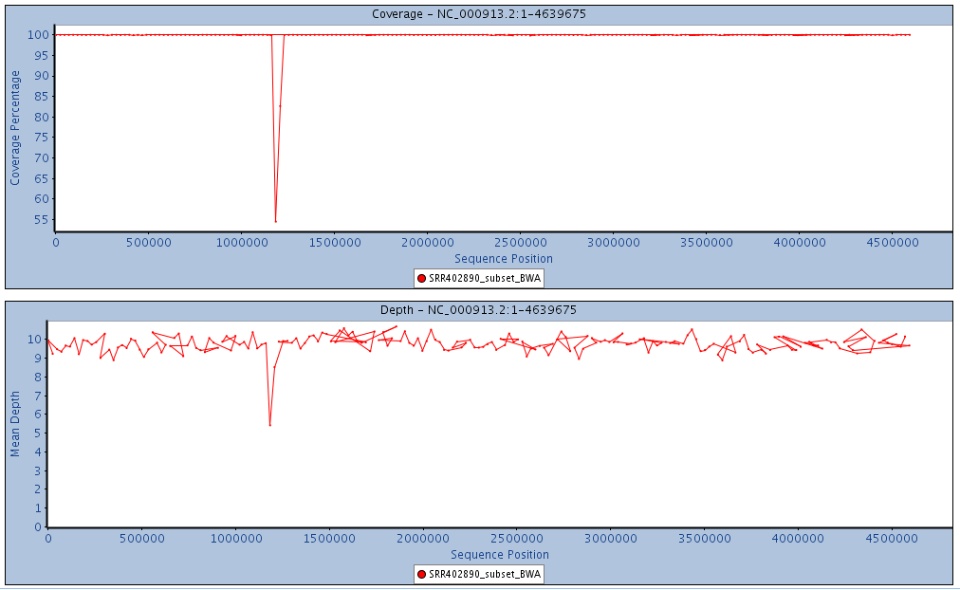960x590 pixels.
Task: Click the red legend marker in Coverage chart
Action: (421, 278)
